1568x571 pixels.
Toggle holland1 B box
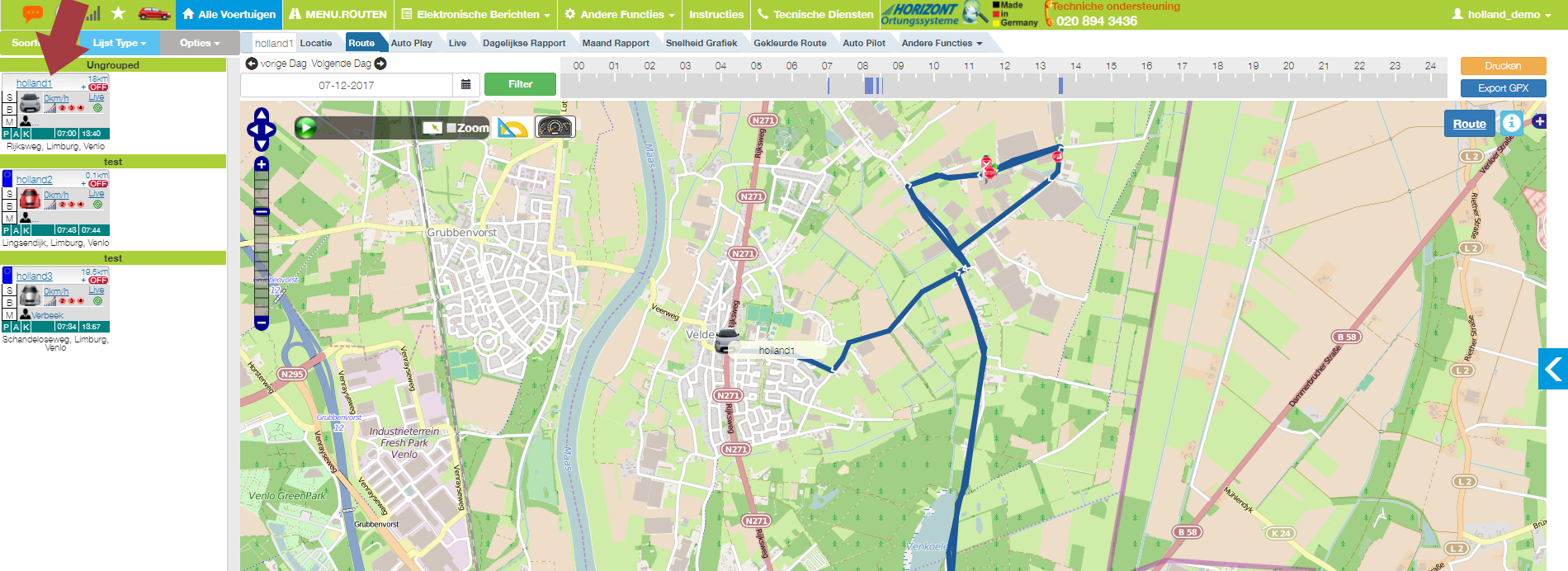click(x=9, y=110)
